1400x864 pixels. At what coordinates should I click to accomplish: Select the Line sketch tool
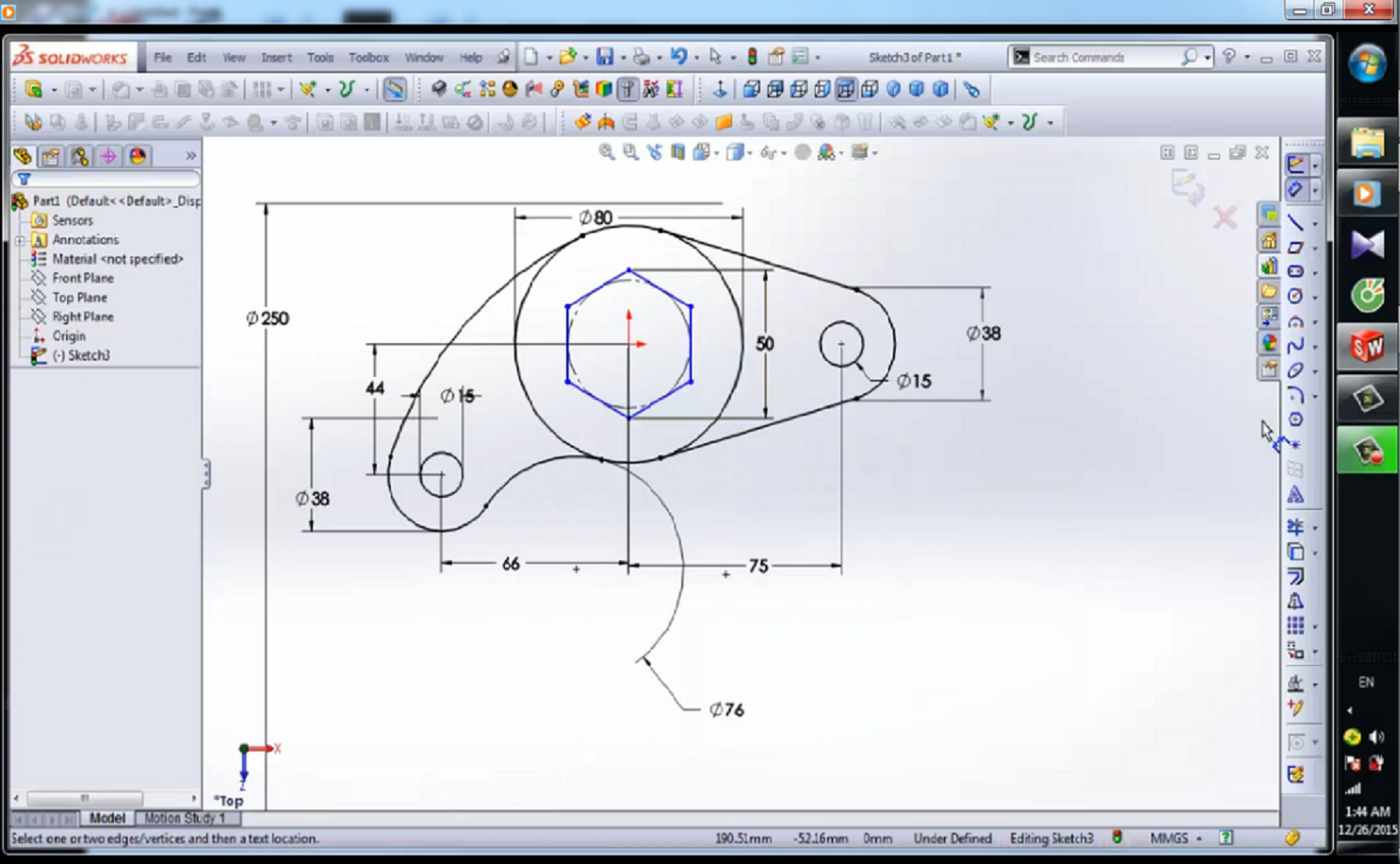coord(1295,223)
